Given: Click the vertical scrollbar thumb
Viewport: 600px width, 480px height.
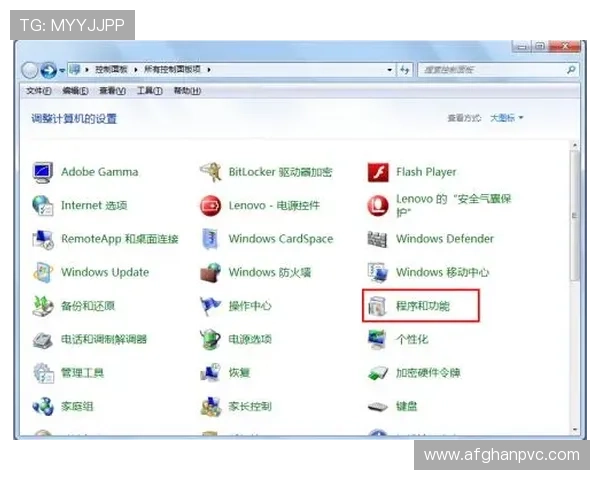Looking at the screenshot, I should coord(574,216).
